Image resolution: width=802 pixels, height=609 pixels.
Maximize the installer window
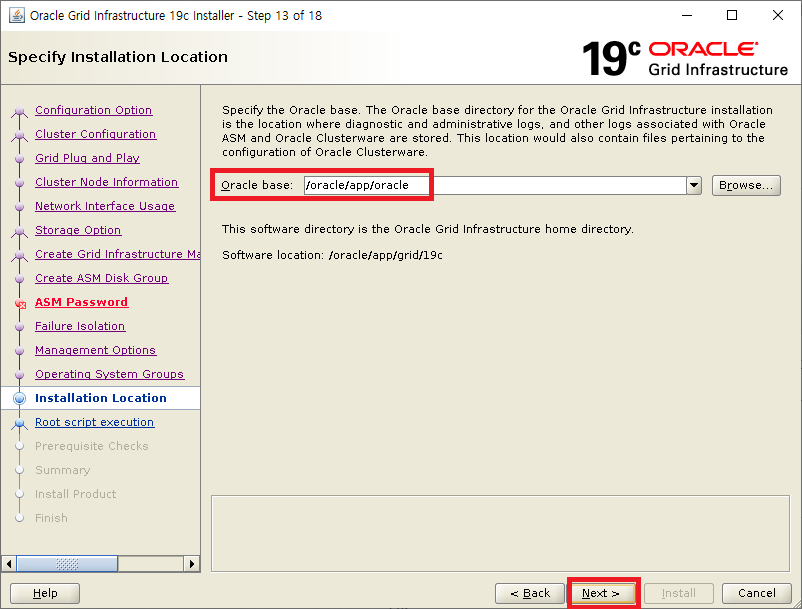732,15
